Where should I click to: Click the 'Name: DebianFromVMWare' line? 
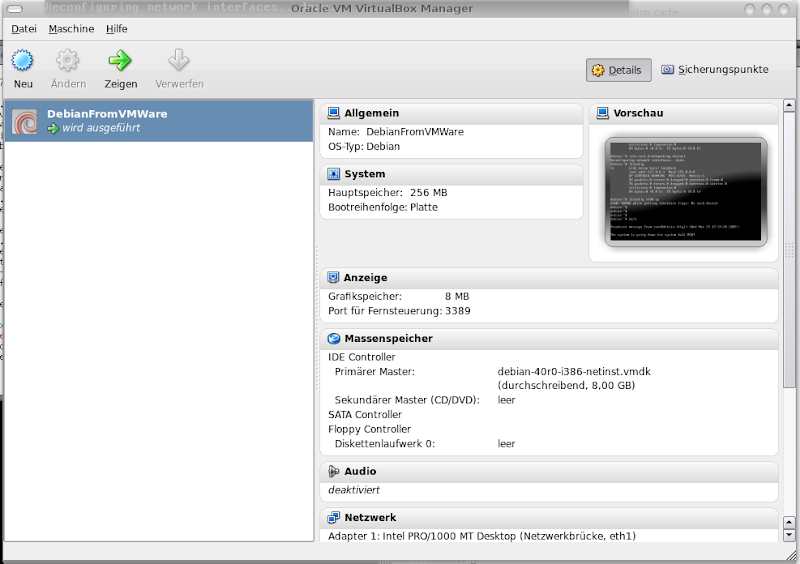pyautogui.click(x=396, y=132)
